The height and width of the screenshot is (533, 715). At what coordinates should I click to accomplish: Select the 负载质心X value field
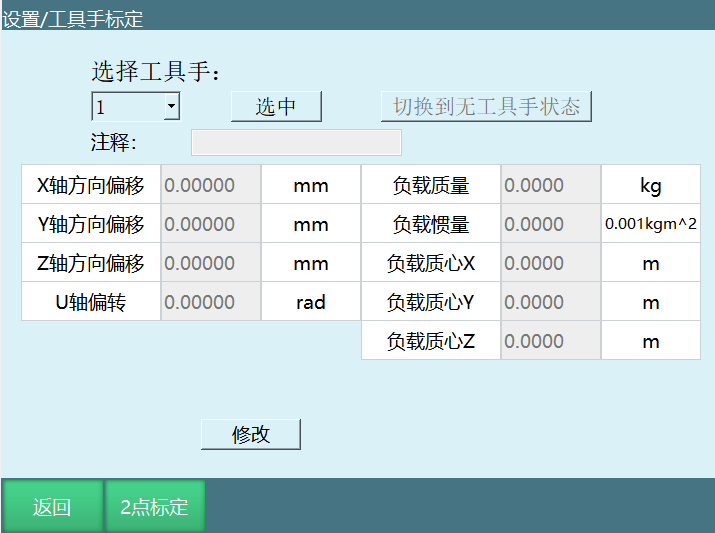pyautogui.click(x=550, y=263)
